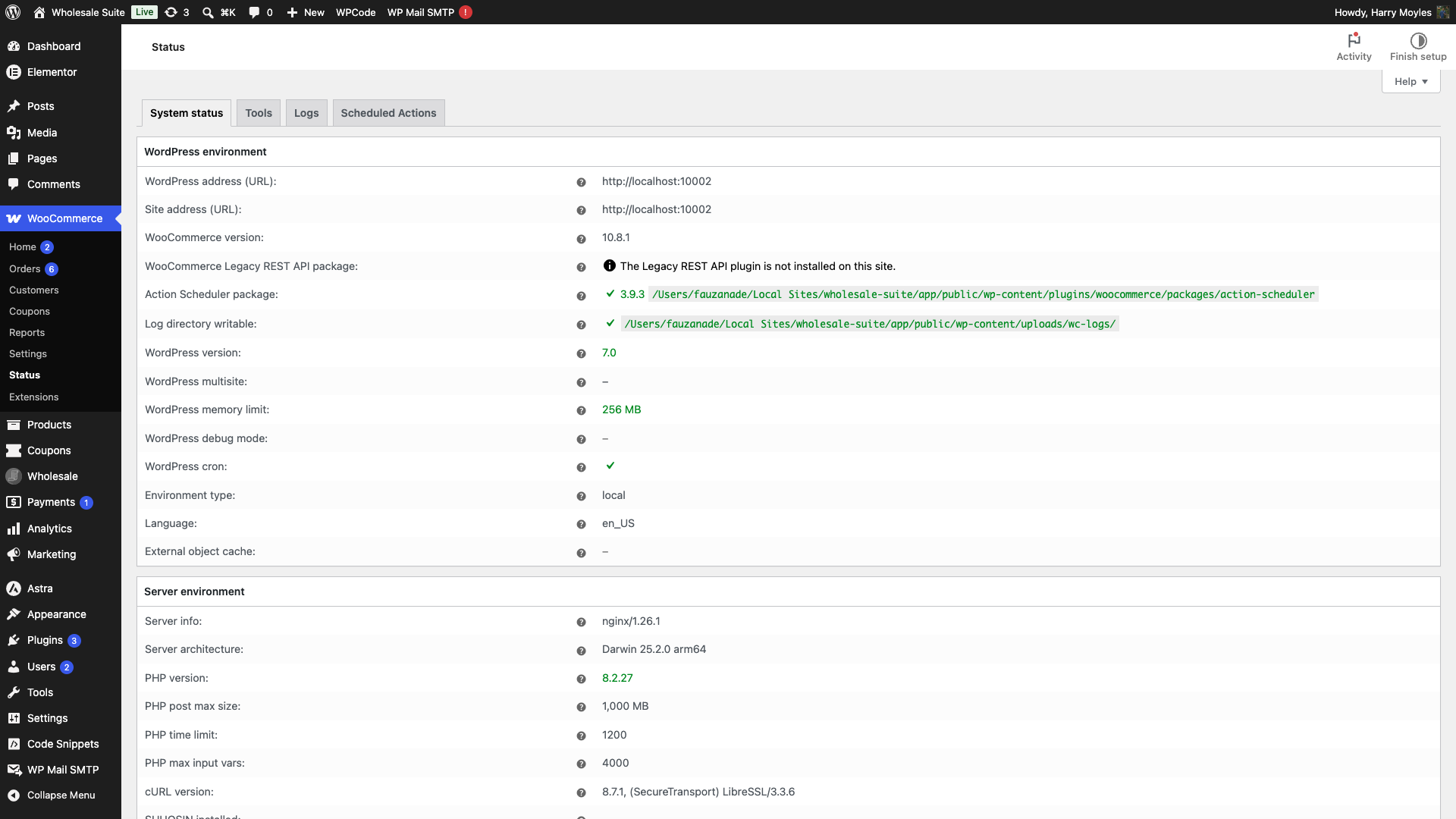Open the Pages menu
This screenshot has width=1456, height=819.
coord(61,158)
